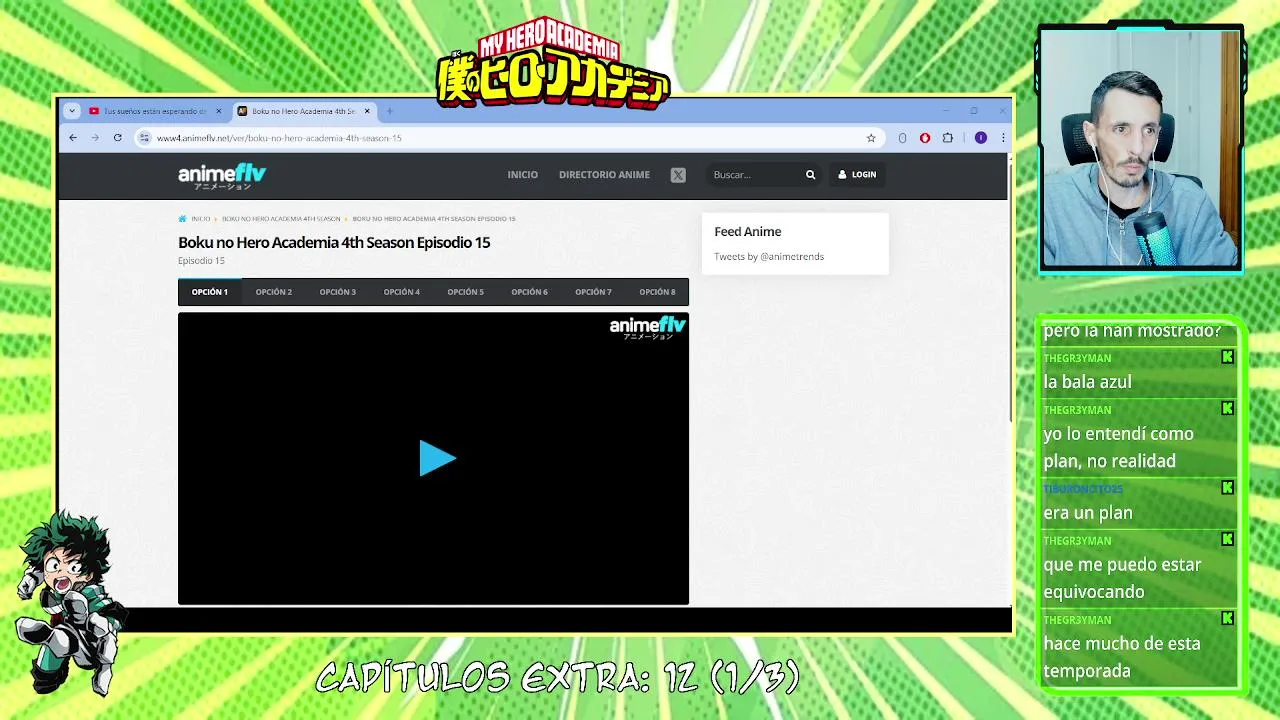Select the OPCIÓN 2 video server tab
Image resolution: width=1280 pixels, height=720 pixels.
[x=274, y=292]
